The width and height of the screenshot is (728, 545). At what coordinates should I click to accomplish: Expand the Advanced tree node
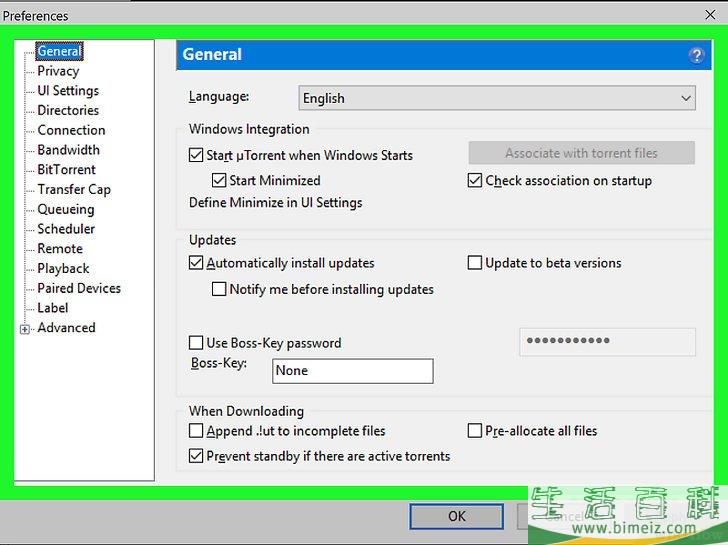25,329
